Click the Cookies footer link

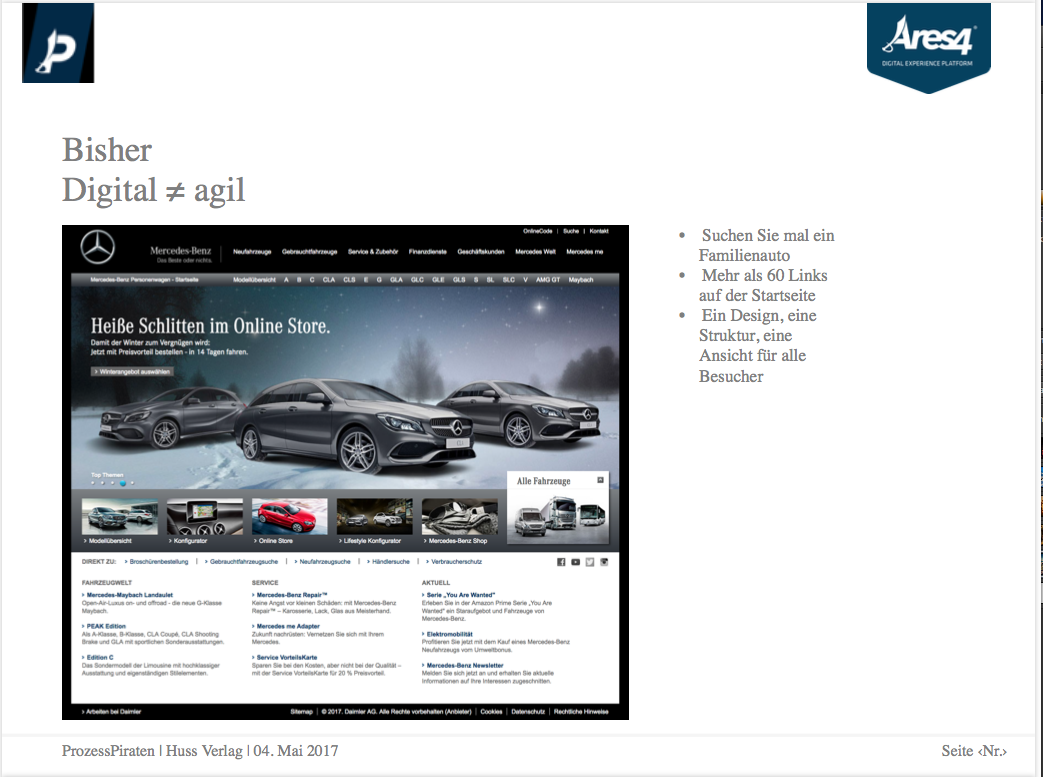click(491, 711)
